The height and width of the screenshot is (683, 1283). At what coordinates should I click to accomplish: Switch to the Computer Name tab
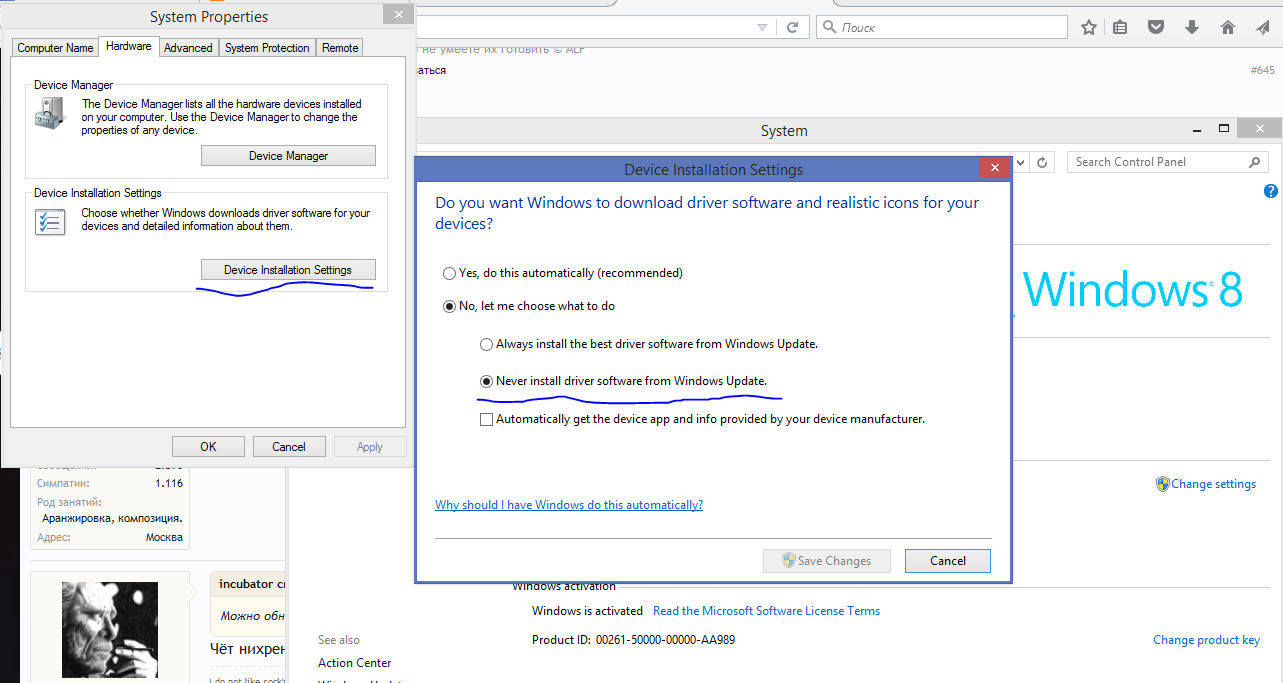[x=55, y=48]
